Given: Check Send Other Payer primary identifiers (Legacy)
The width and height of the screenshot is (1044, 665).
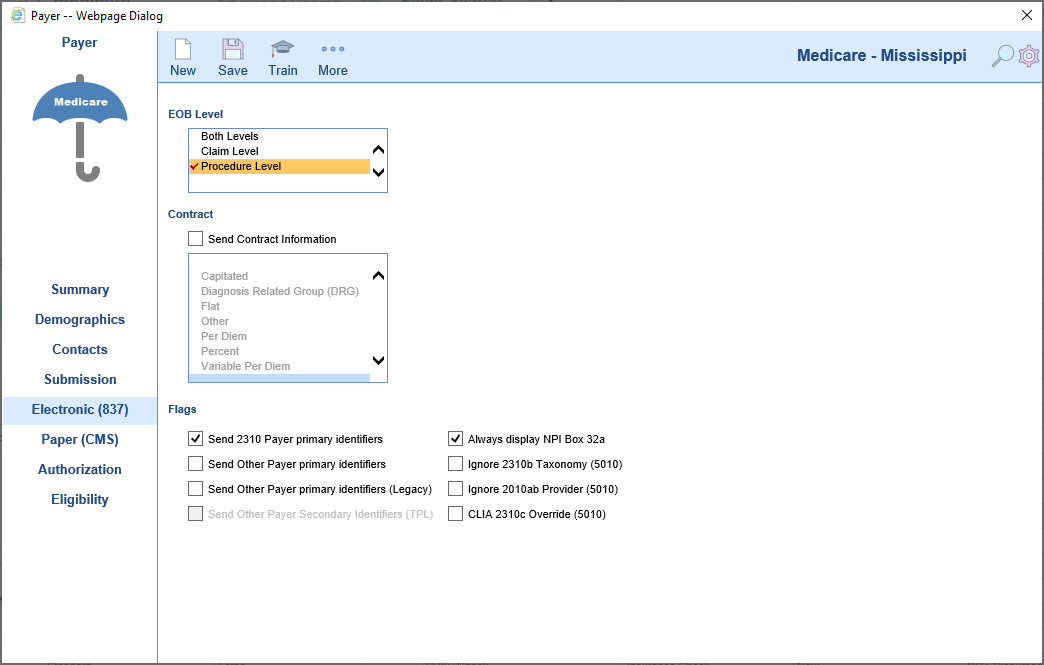Looking at the screenshot, I should [x=195, y=489].
